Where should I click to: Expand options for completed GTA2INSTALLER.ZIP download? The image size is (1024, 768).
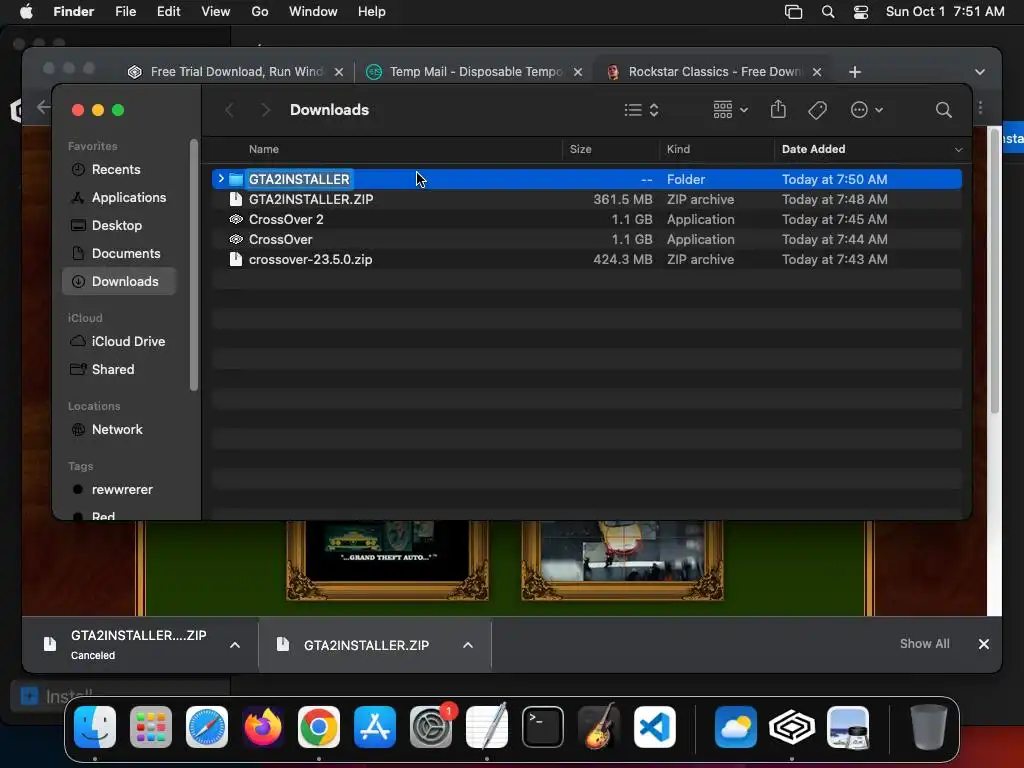click(468, 645)
